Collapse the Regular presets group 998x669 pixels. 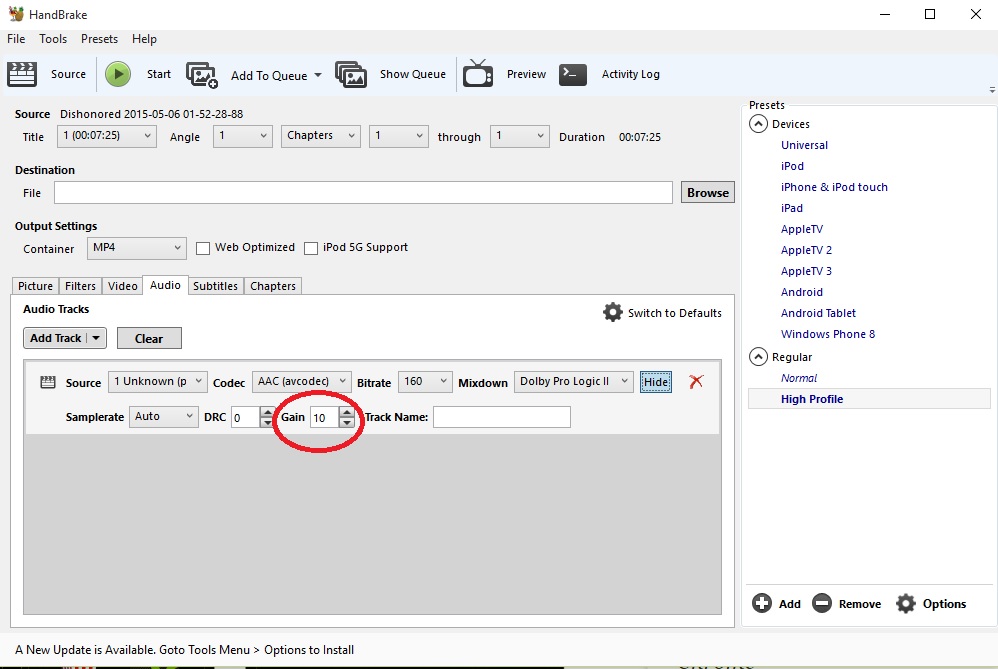click(758, 356)
